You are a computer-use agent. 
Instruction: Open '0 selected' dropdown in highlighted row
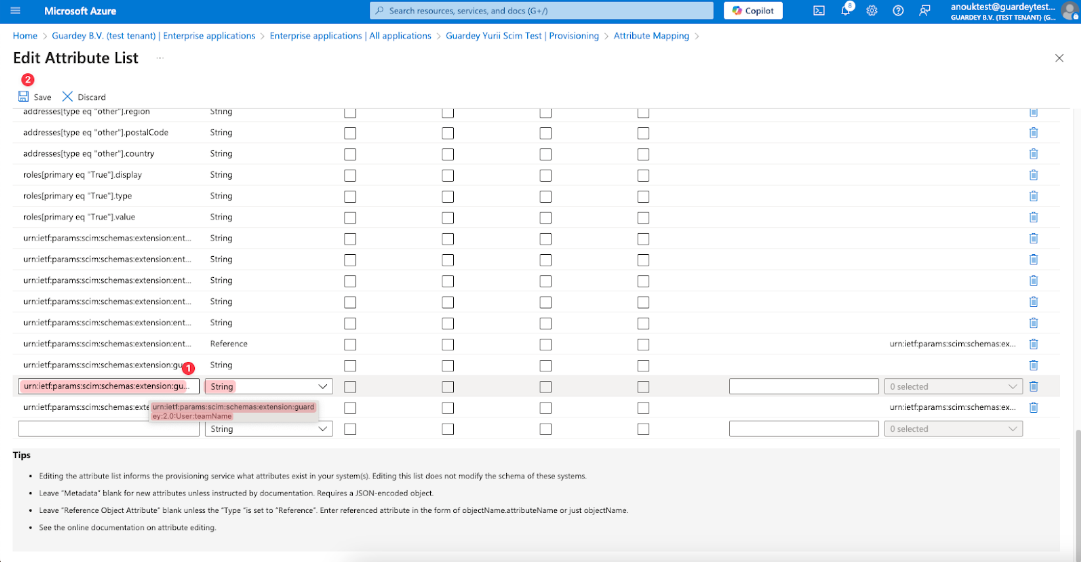pyautogui.click(x=953, y=386)
